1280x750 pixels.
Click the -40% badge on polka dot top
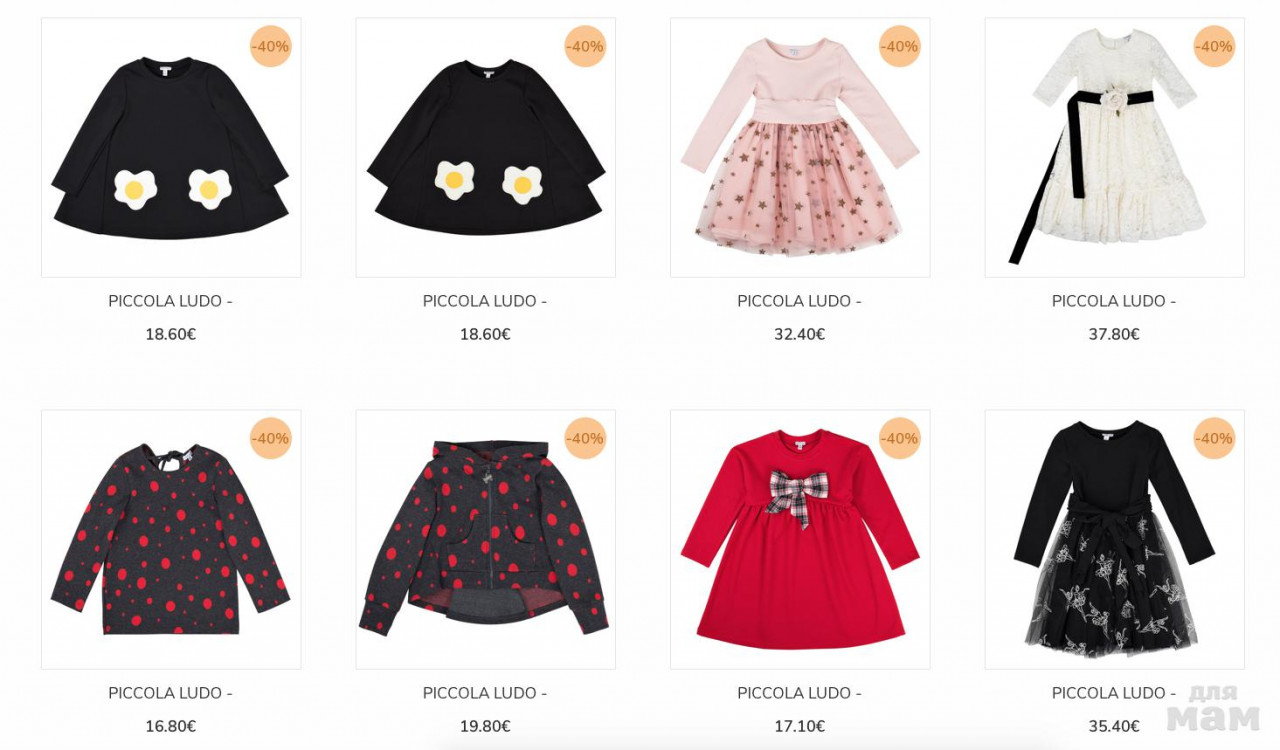click(x=270, y=438)
